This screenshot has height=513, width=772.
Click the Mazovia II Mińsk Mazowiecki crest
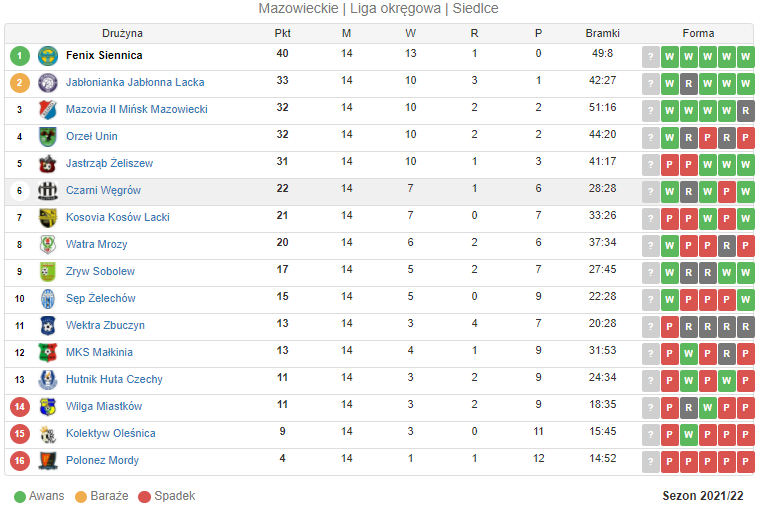[x=48, y=110]
